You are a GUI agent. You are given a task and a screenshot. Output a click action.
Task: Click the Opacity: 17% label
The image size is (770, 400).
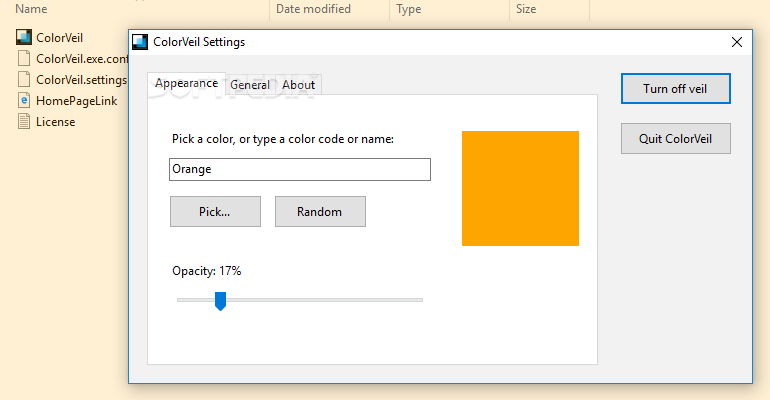(207, 271)
